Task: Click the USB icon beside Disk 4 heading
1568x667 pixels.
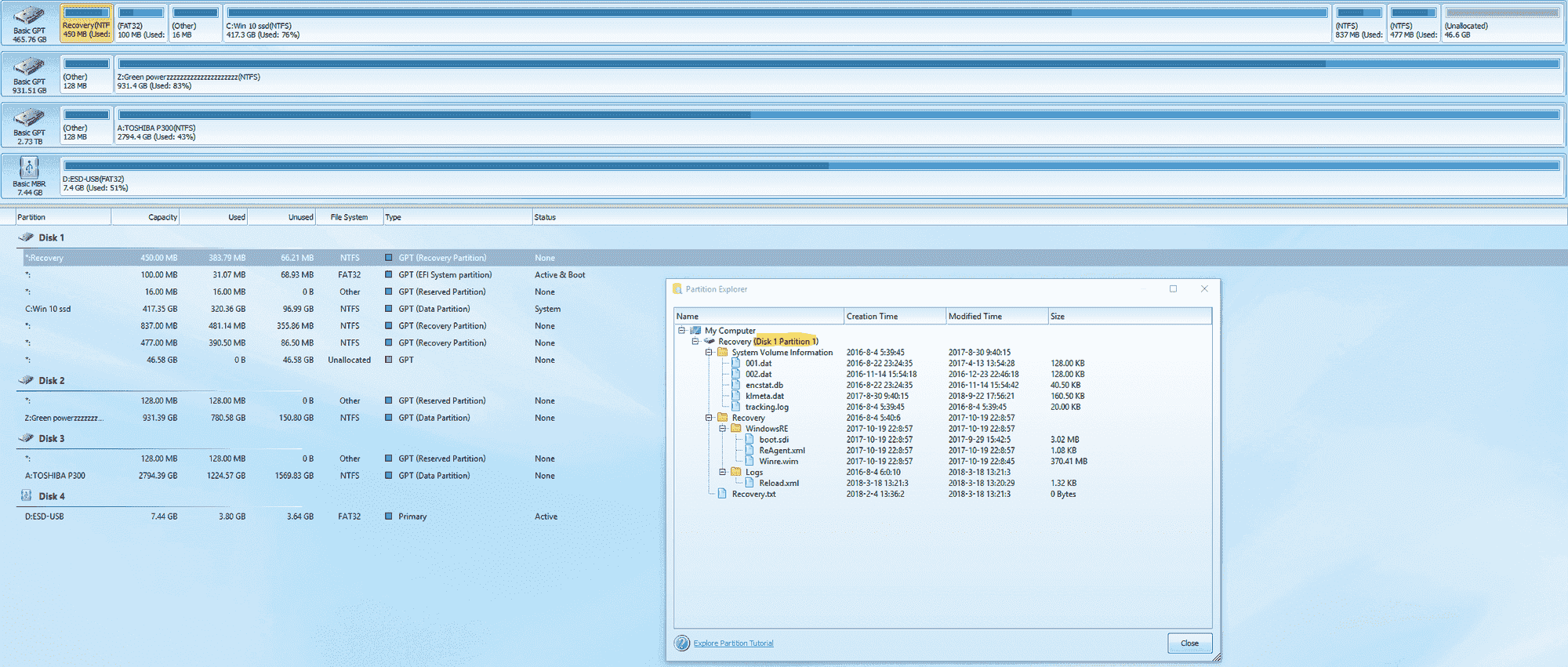Action: pyautogui.click(x=26, y=496)
